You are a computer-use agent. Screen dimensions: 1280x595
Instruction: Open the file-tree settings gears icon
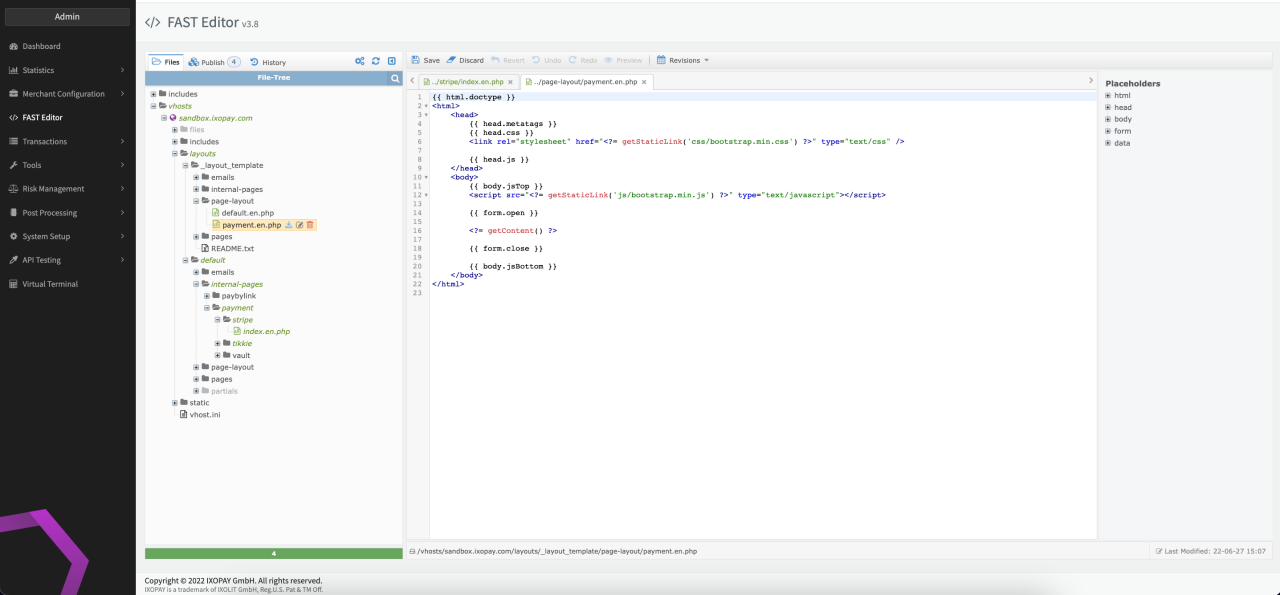point(360,62)
